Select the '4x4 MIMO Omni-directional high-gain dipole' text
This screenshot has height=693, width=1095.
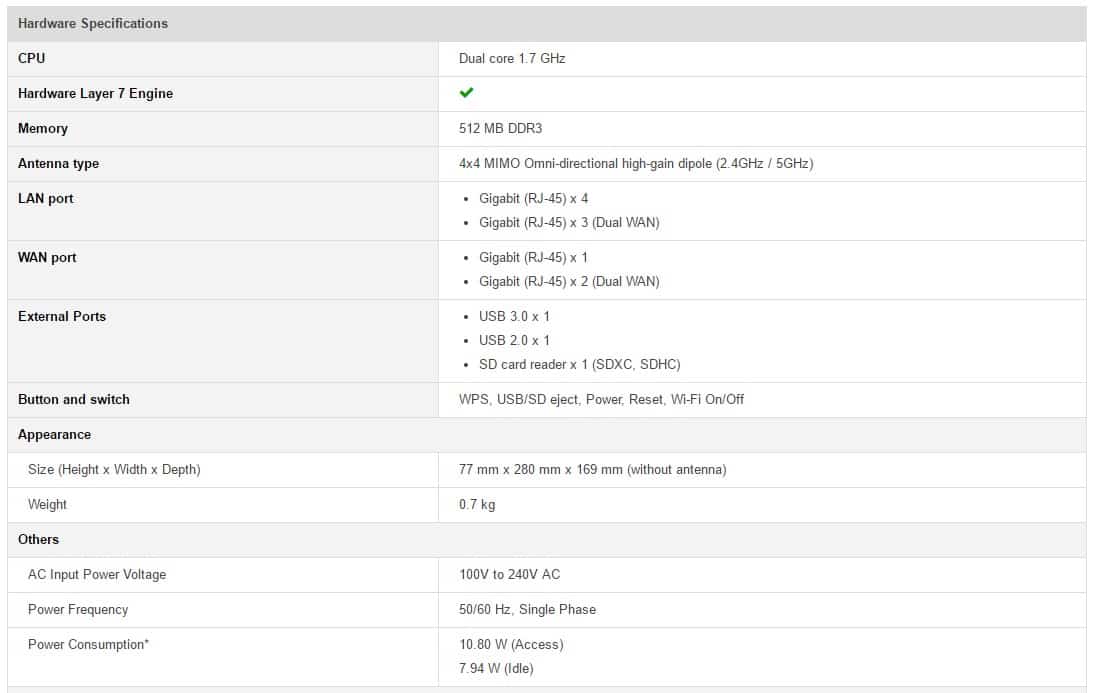point(585,163)
